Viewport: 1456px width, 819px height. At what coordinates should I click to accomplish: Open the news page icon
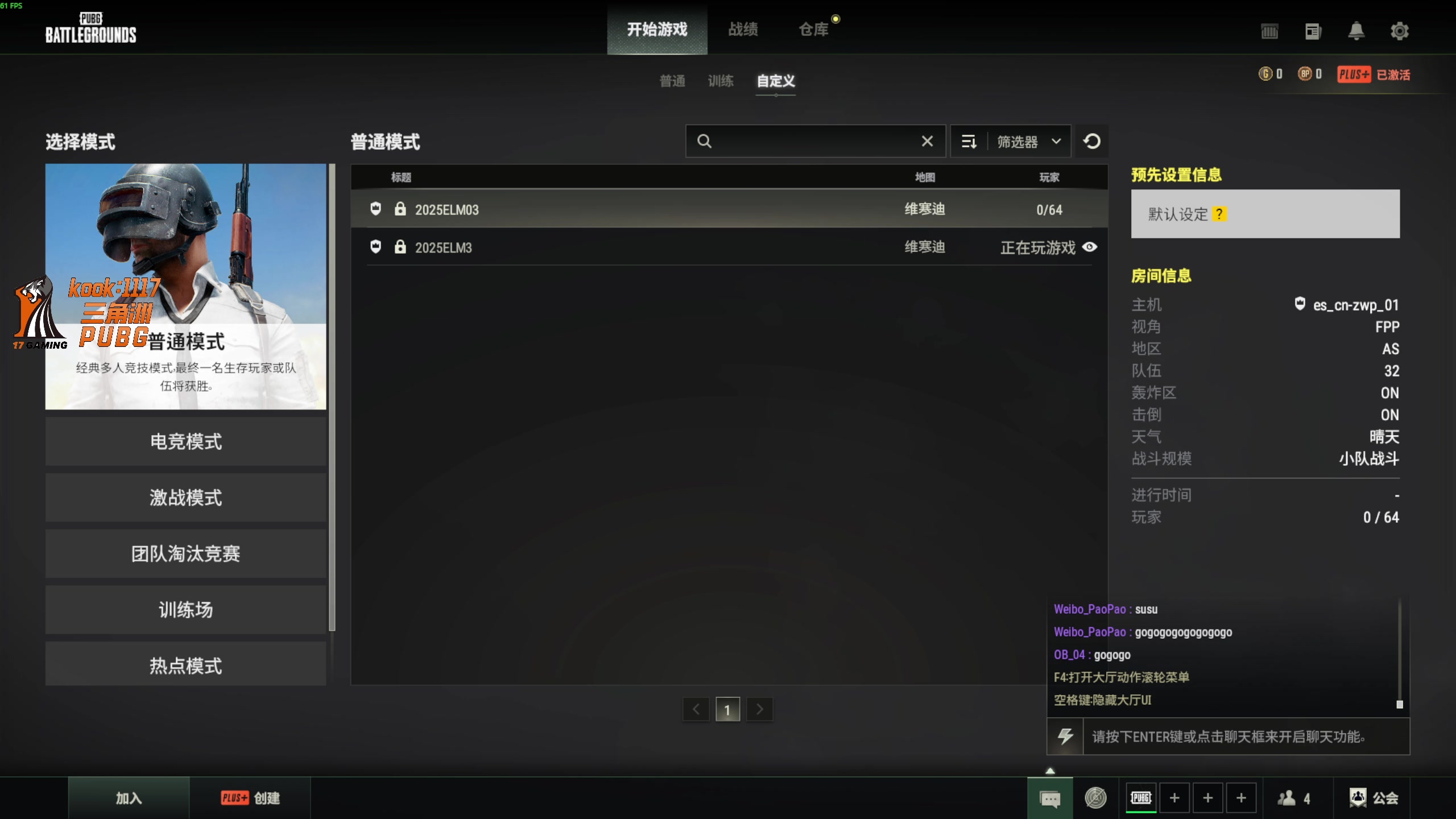(1313, 31)
